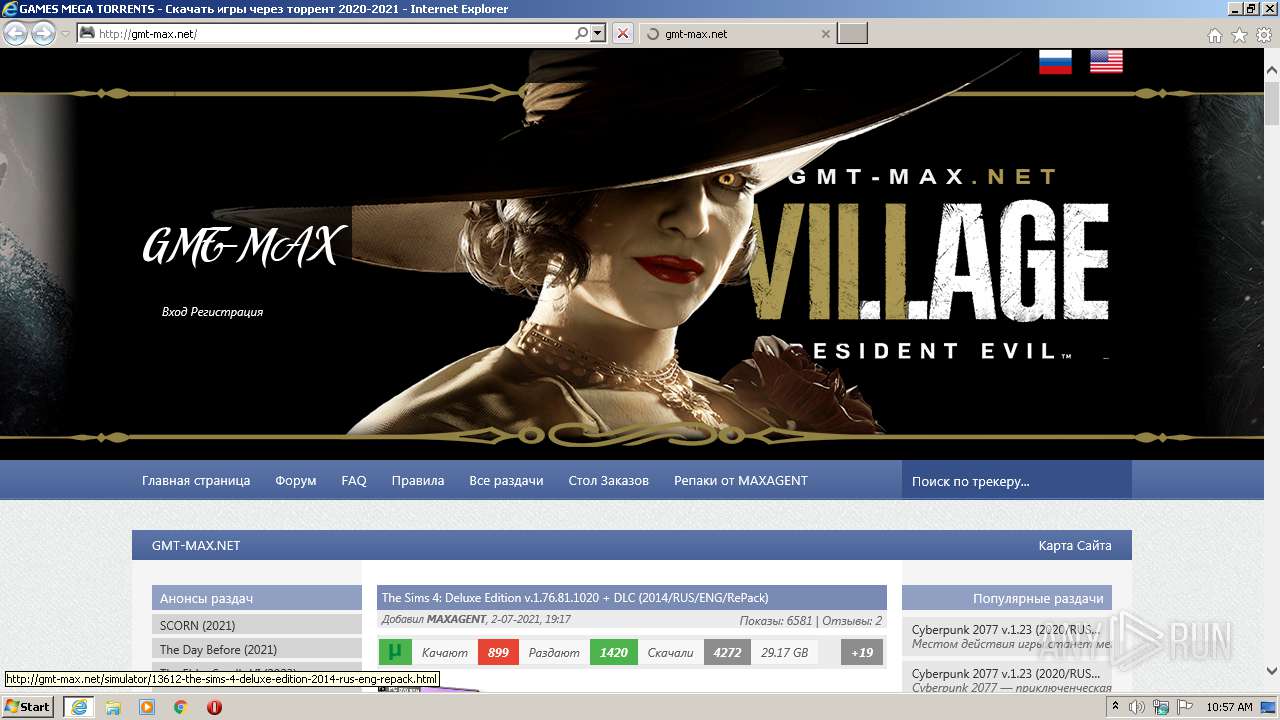Click the volume speaker tray icon
Viewport: 1280px width, 720px height.
click(x=1137, y=707)
